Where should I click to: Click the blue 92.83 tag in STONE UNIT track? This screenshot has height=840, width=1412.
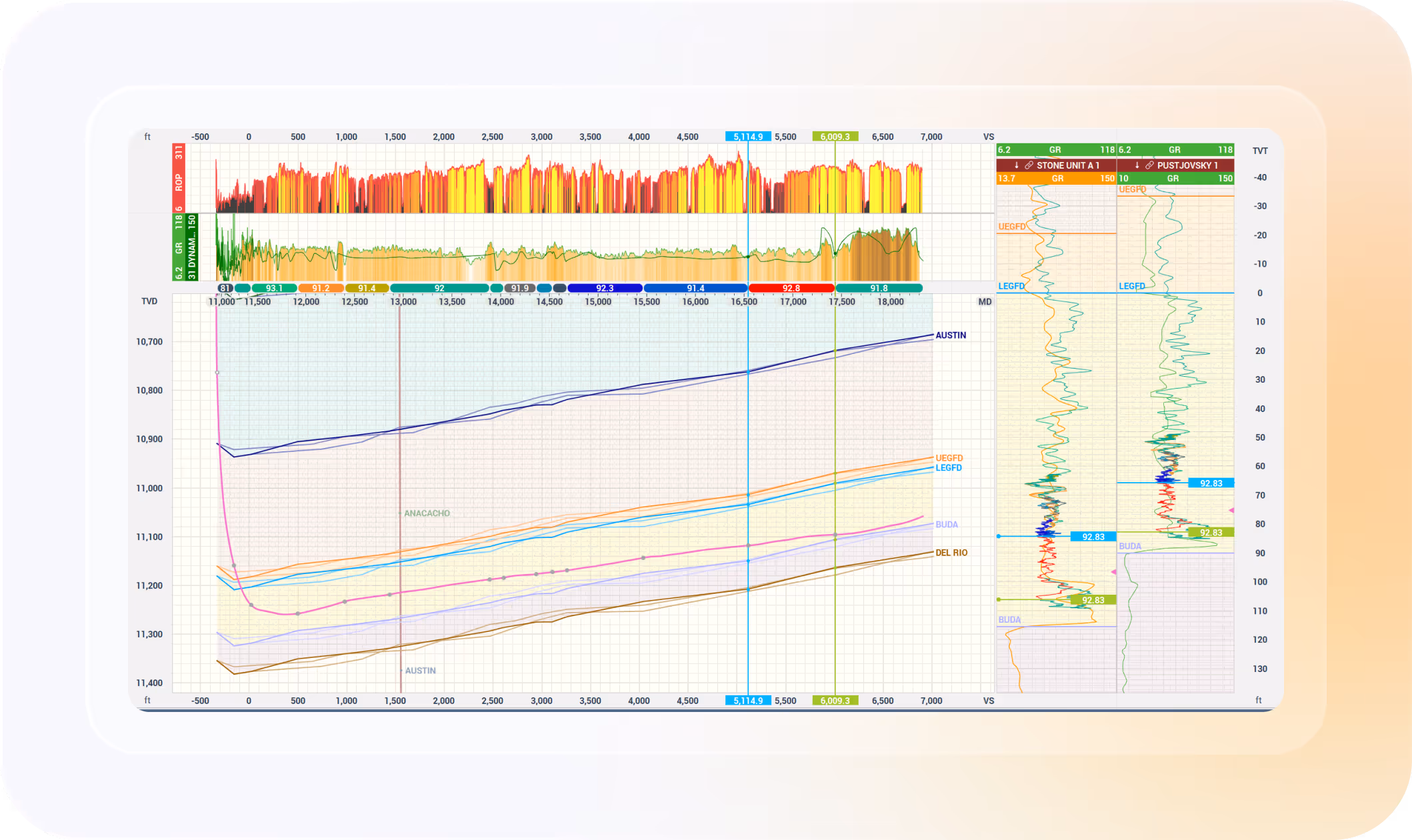pos(1093,537)
